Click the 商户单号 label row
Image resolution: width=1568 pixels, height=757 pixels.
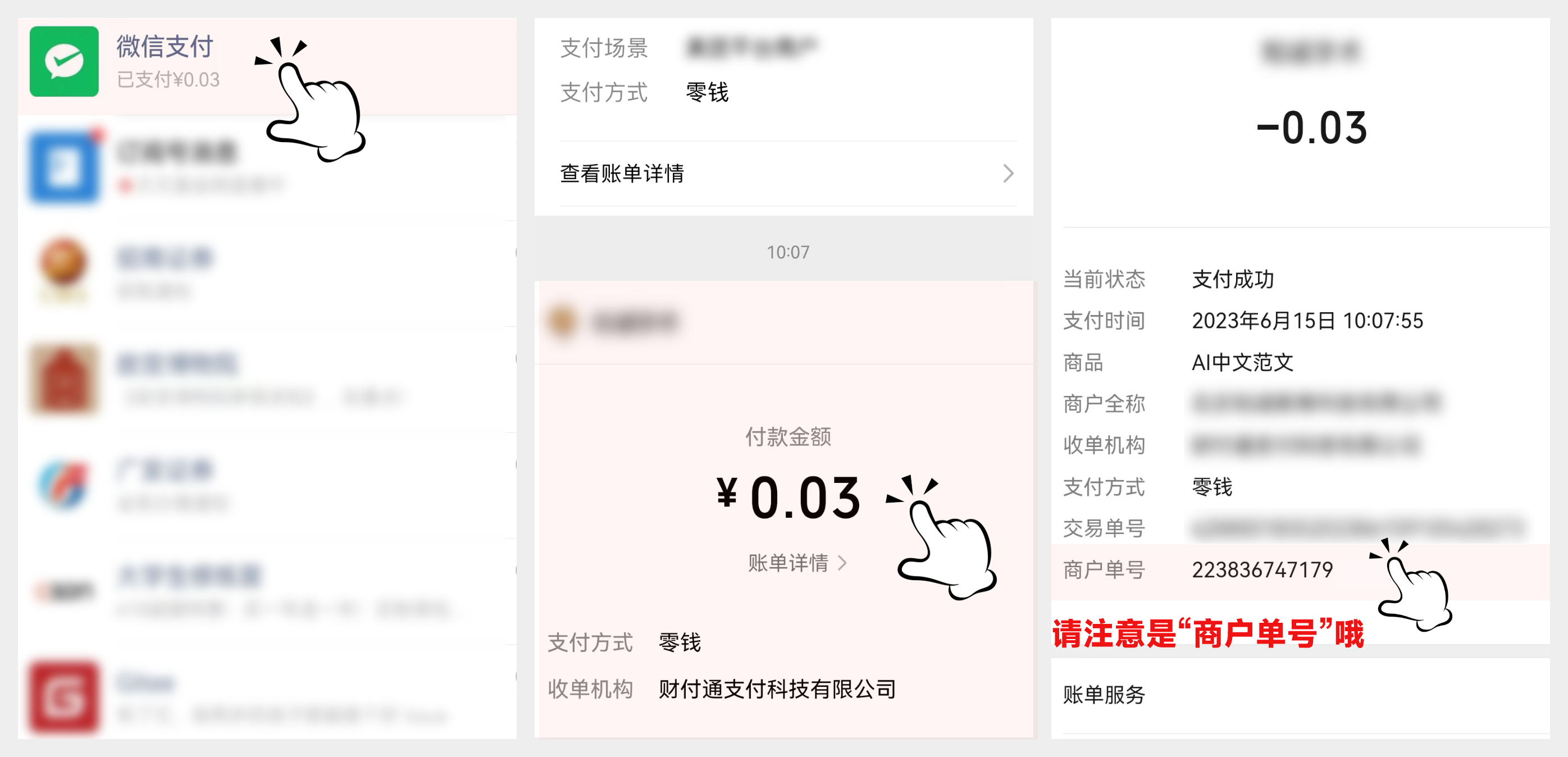[1300, 570]
